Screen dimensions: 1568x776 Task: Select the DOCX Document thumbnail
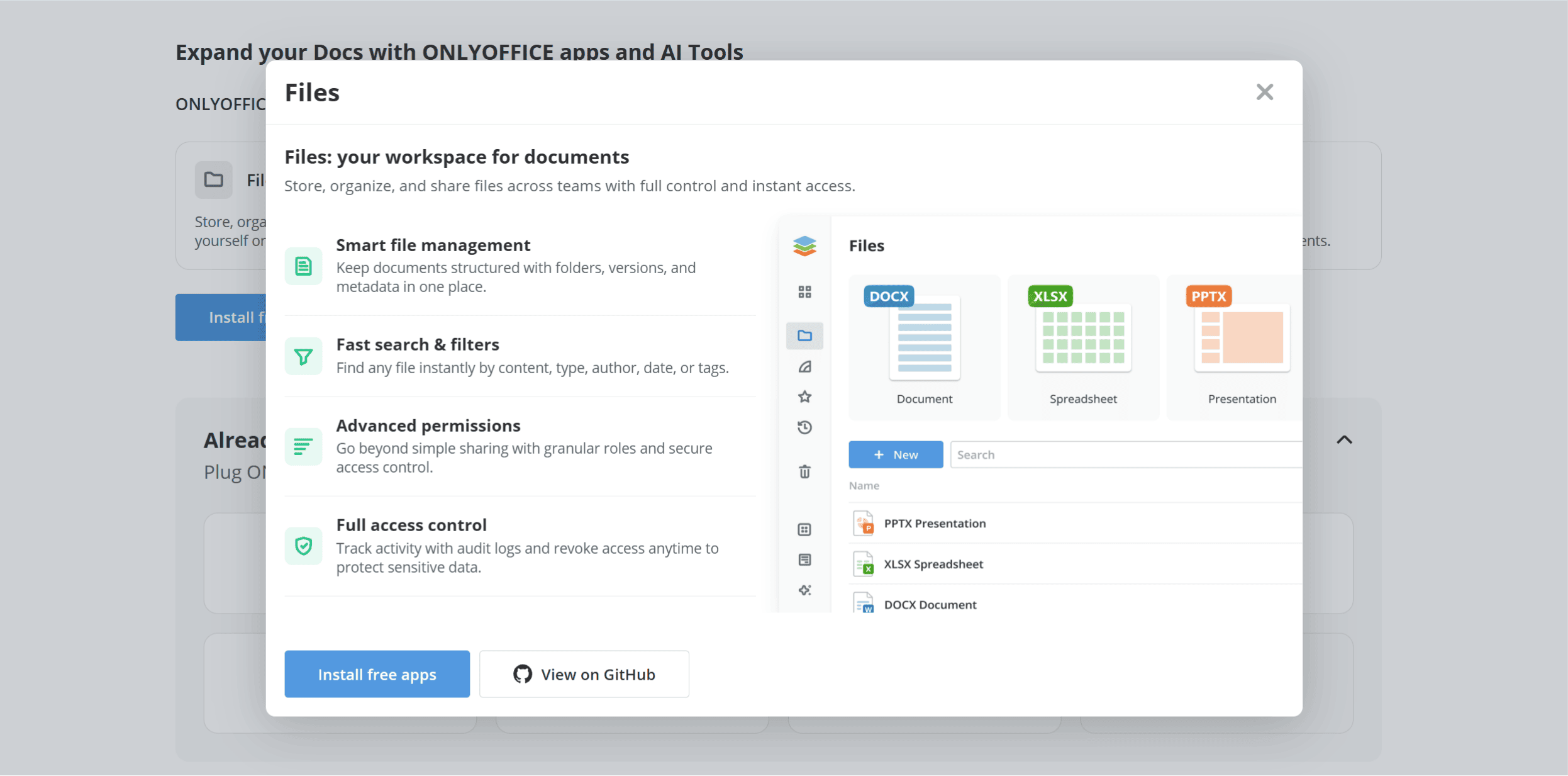click(924, 347)
